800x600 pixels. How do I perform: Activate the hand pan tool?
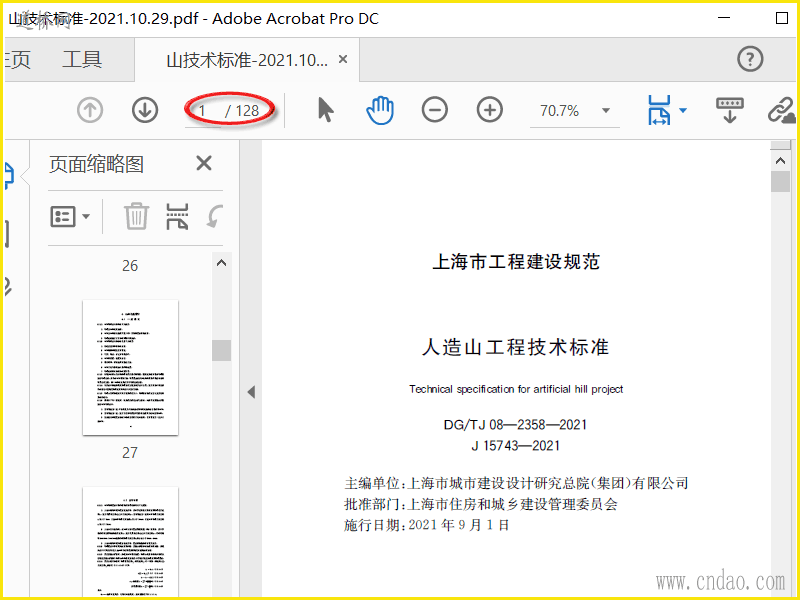(380, 111)
